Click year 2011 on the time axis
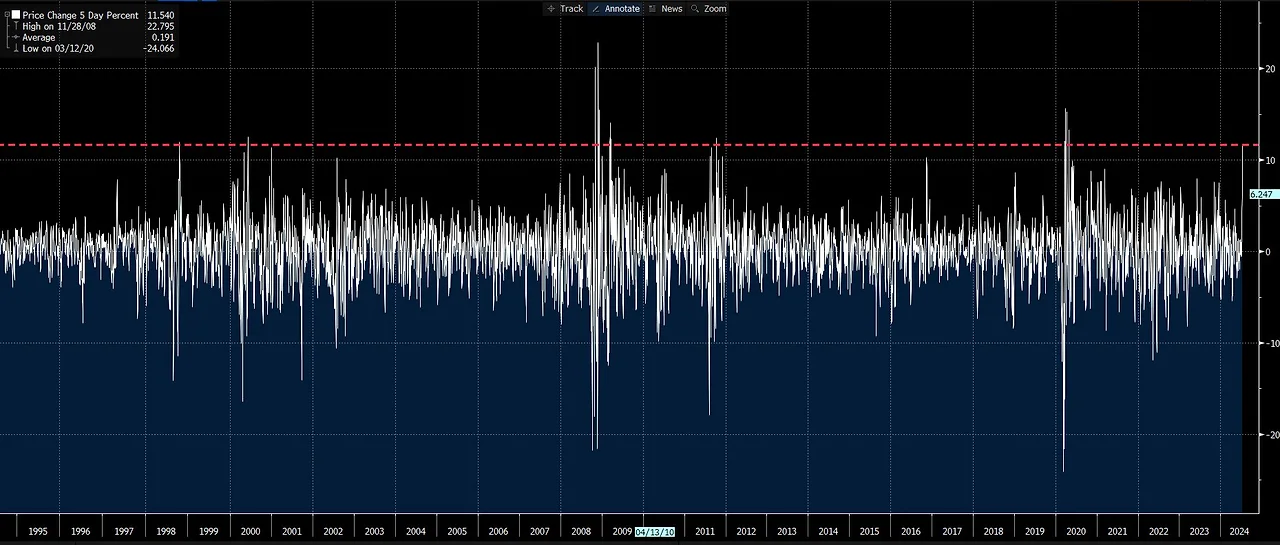 pos(705,532)
